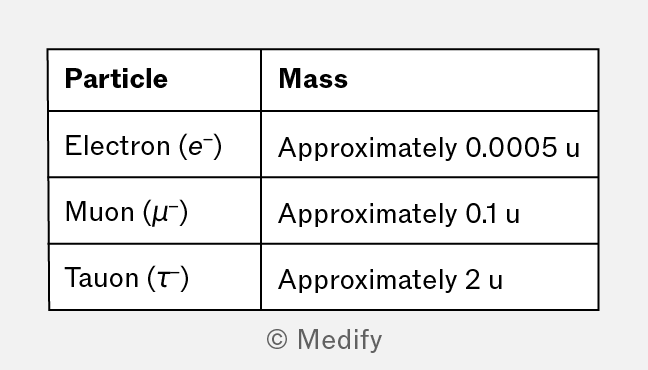Viewport: 648px width, 370px height.
Task: Click the Medify word in caption
Action: coord(340,340)
